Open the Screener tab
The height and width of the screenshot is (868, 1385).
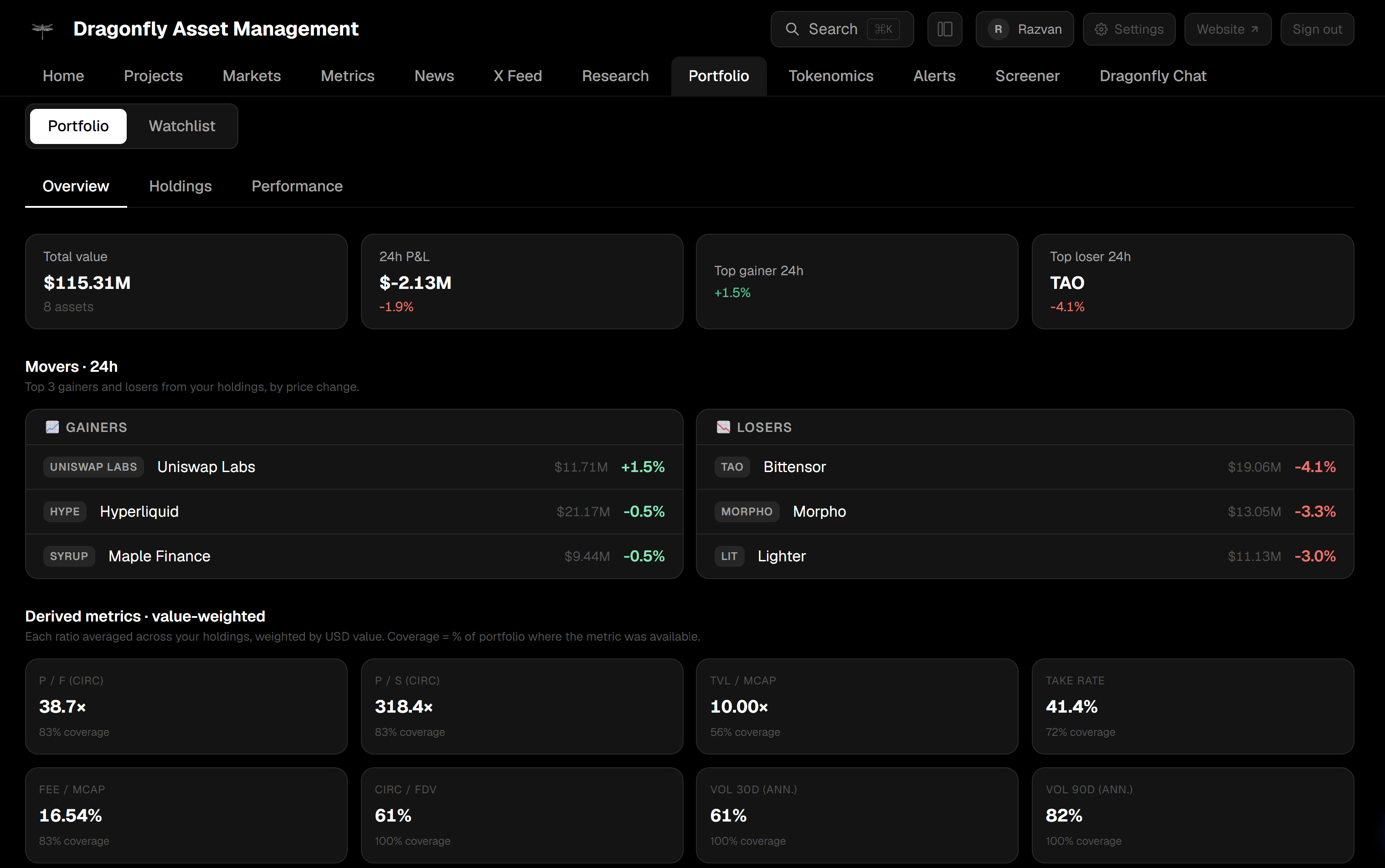1027,76
